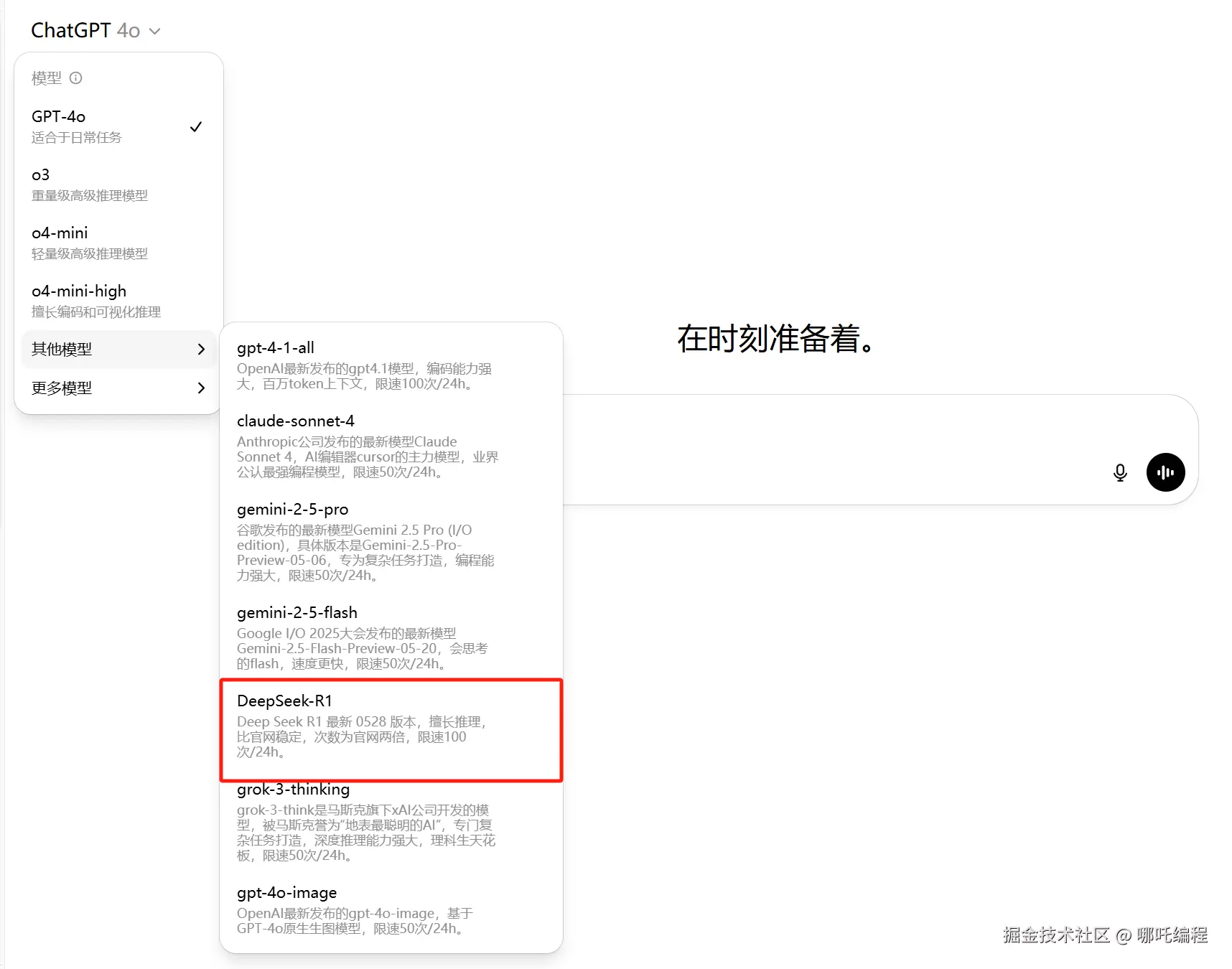Image resolution: width=1232 pixels, height=969 pixels.
Task: Choose the grok-3-thinking model
Action: (x=391, y=822)
